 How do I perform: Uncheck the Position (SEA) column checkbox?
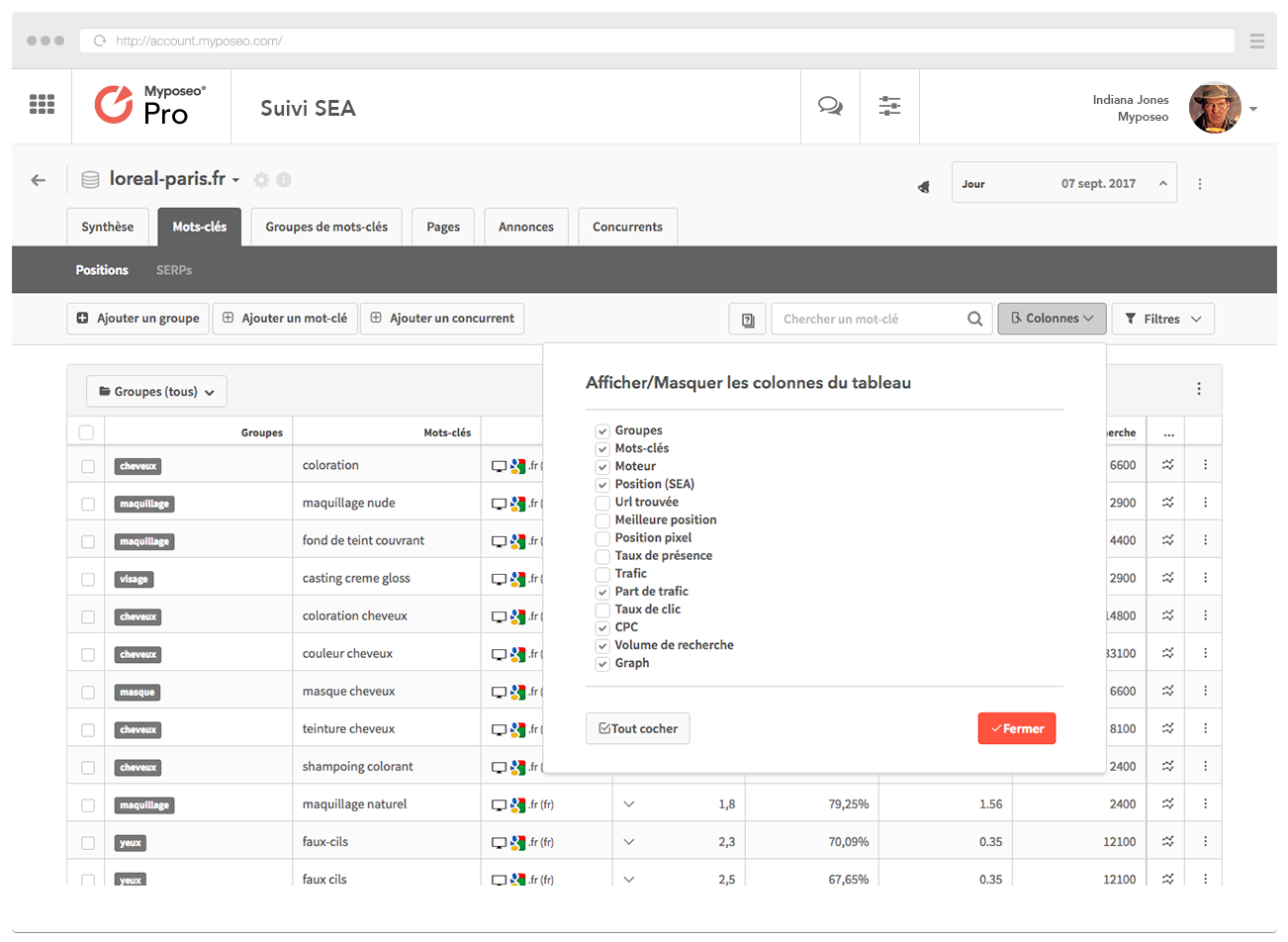(602, 485)
